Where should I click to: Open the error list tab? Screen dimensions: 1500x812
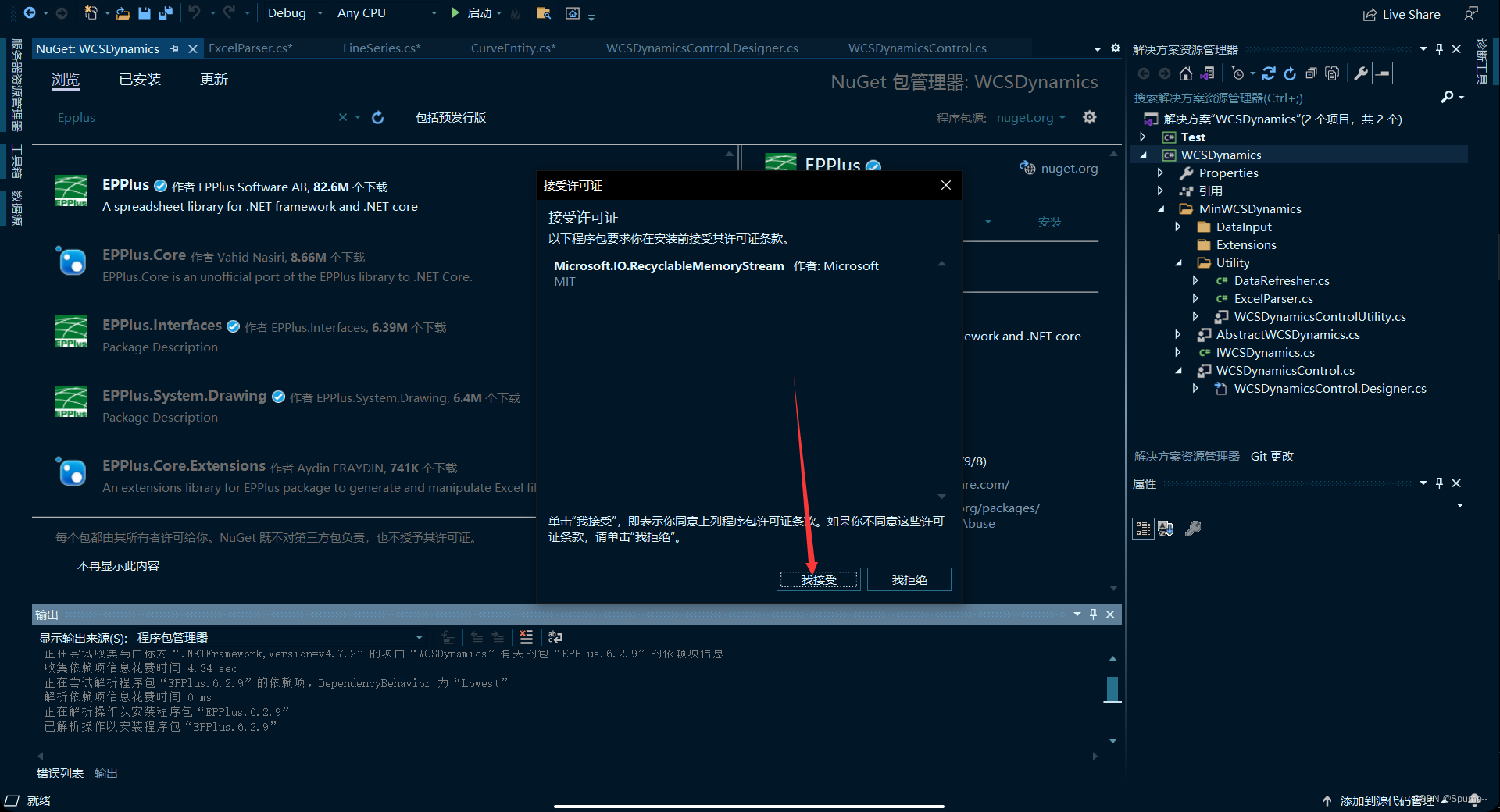(60, 773)
